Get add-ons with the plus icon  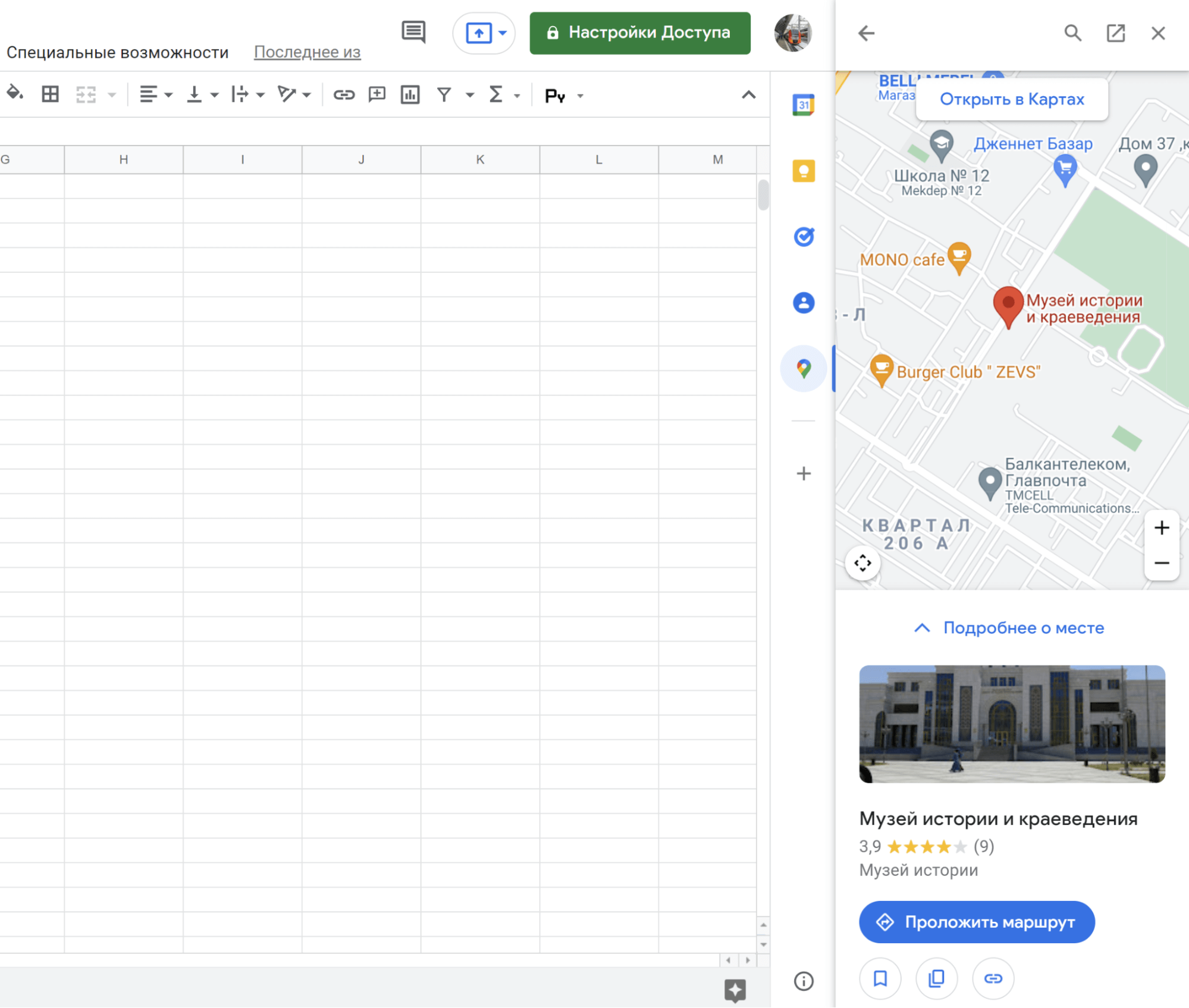(x=804, y=473)
